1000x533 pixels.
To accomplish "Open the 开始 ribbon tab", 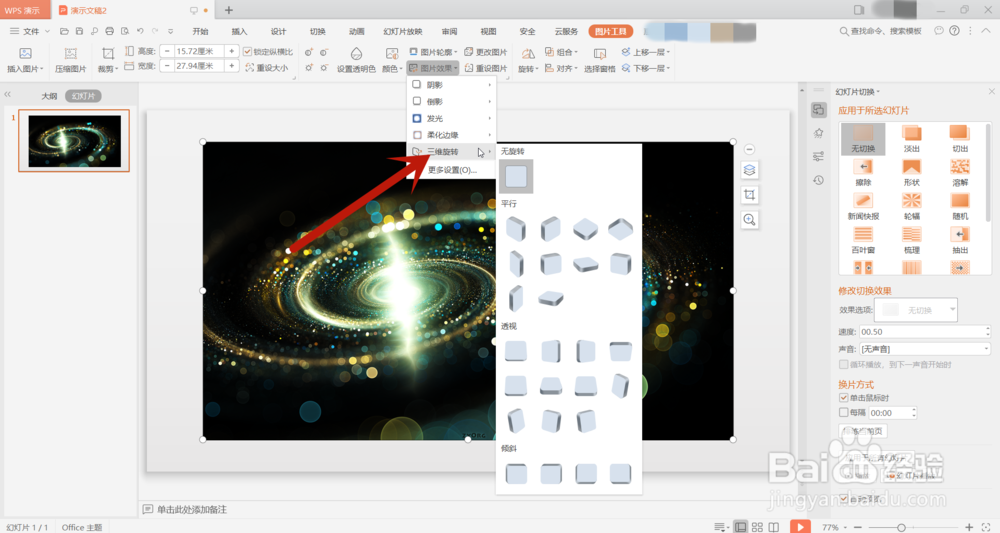I will pyautogui.click(x=200, y=31).
